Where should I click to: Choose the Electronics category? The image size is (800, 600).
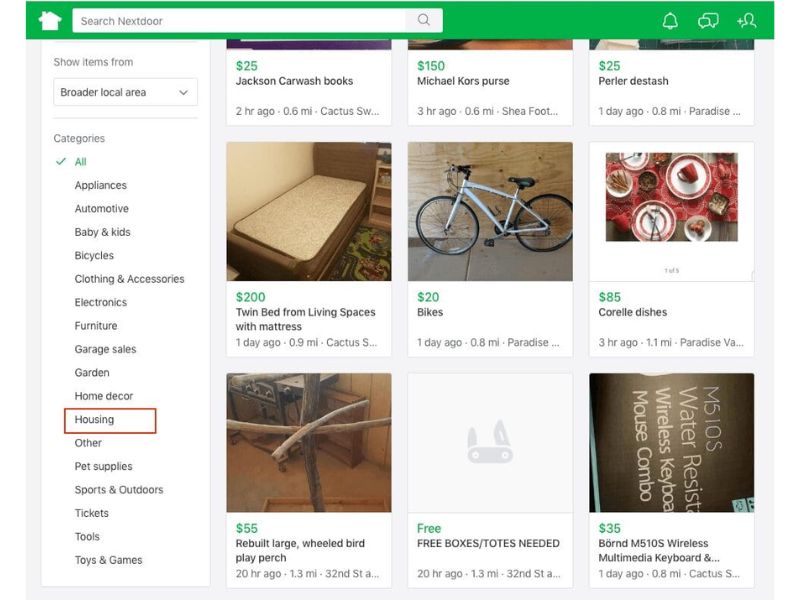point(101,303)
